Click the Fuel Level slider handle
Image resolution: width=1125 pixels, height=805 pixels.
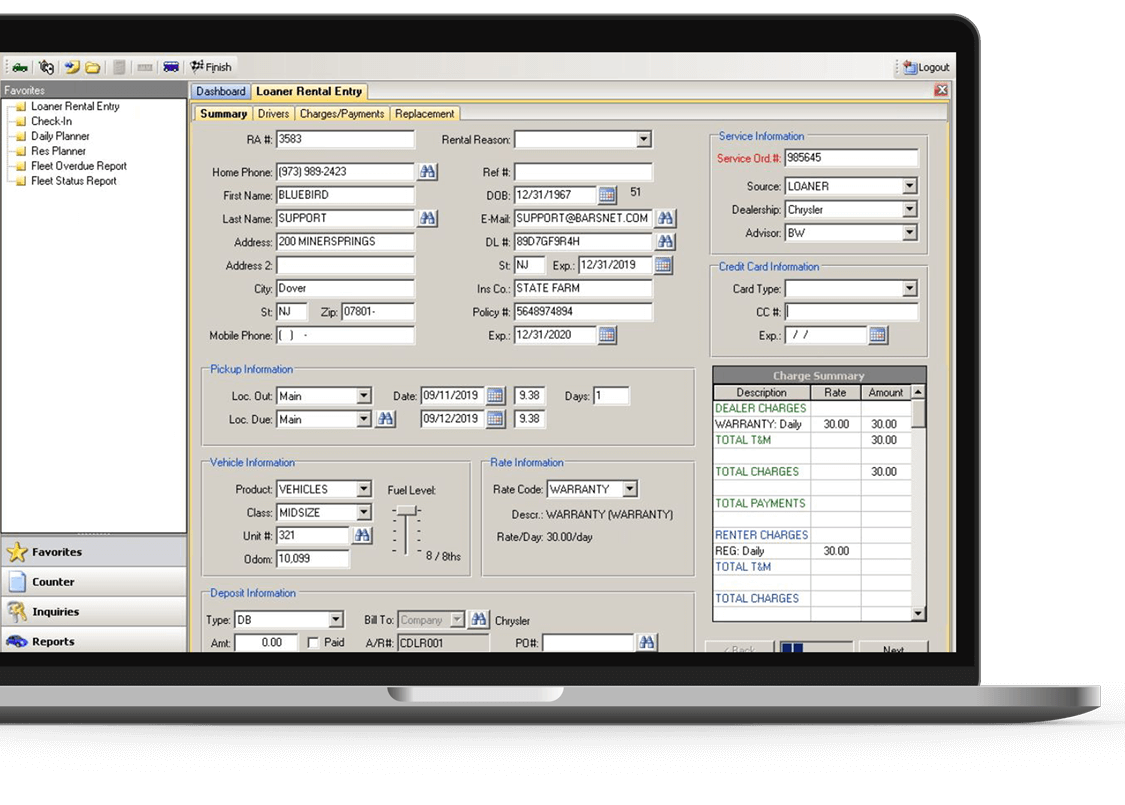[x=407, y=510]
